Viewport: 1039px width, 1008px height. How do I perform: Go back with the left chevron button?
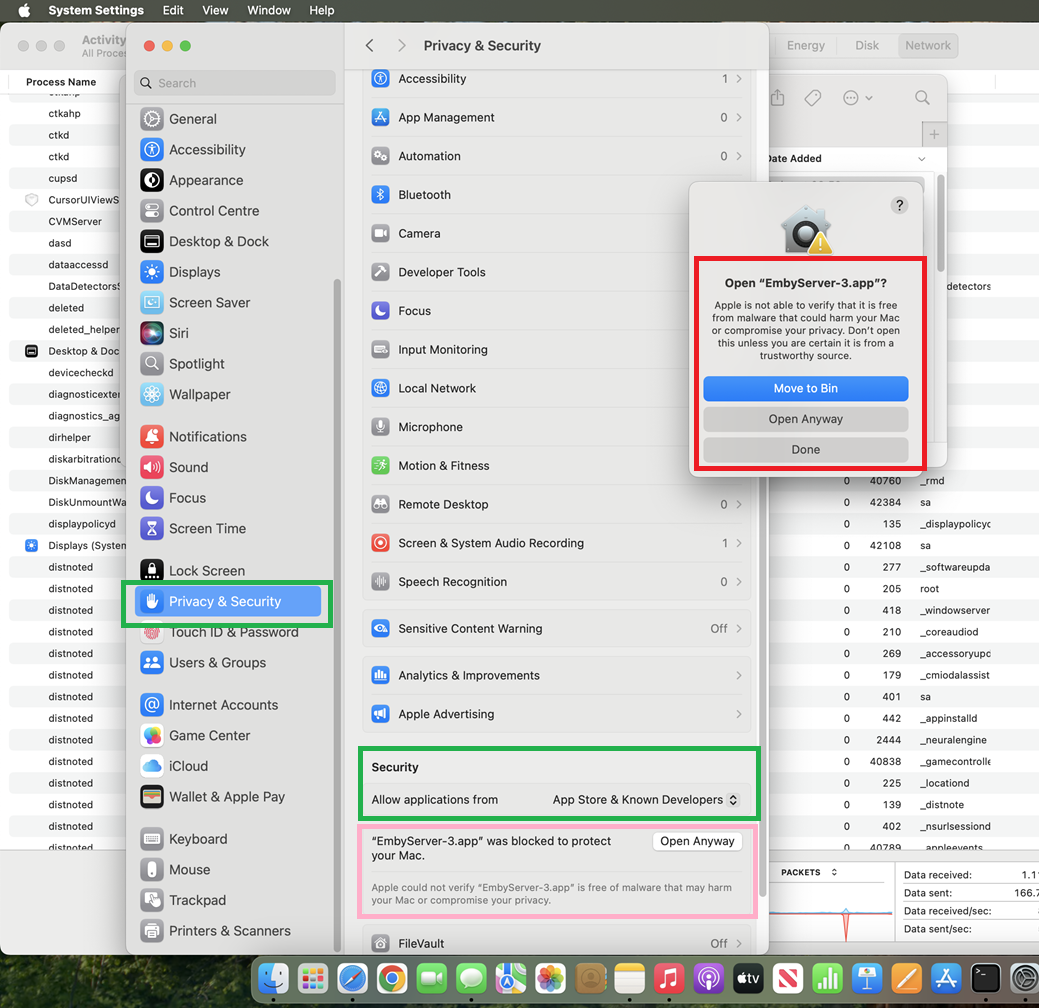(x=370, y=46)
